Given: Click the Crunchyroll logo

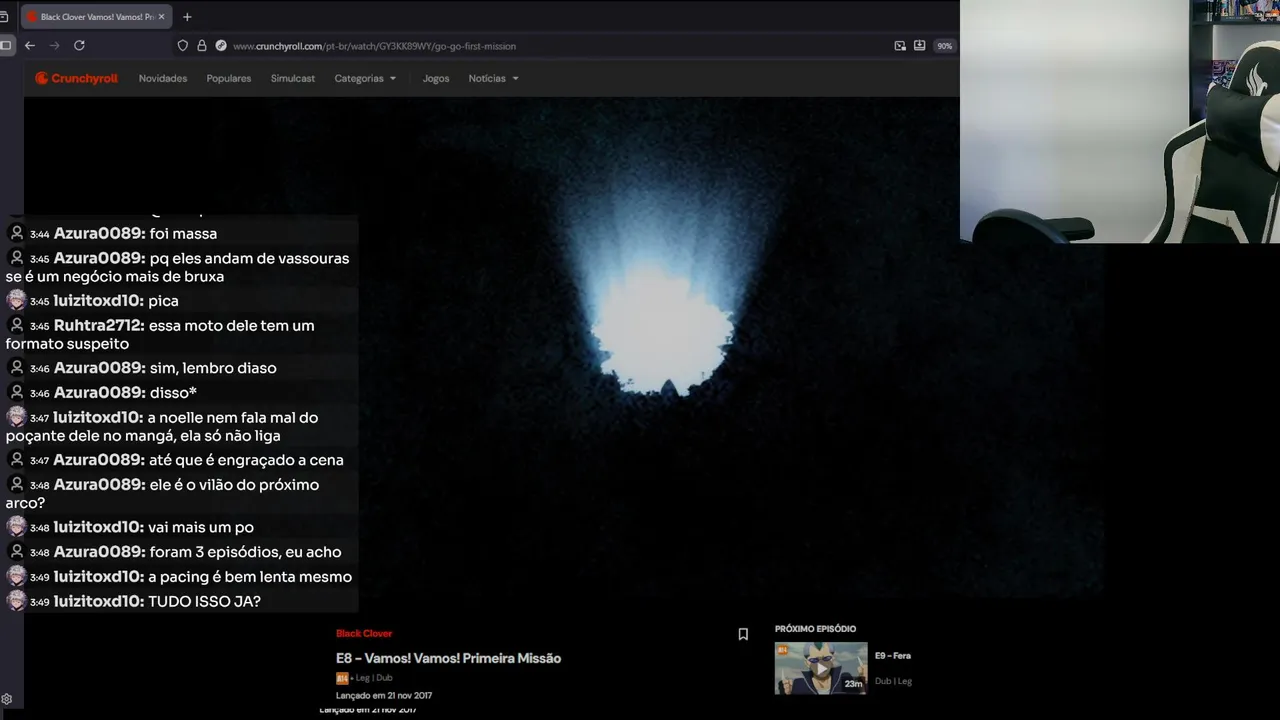Looking at the screenshot, I should [76, 78].
